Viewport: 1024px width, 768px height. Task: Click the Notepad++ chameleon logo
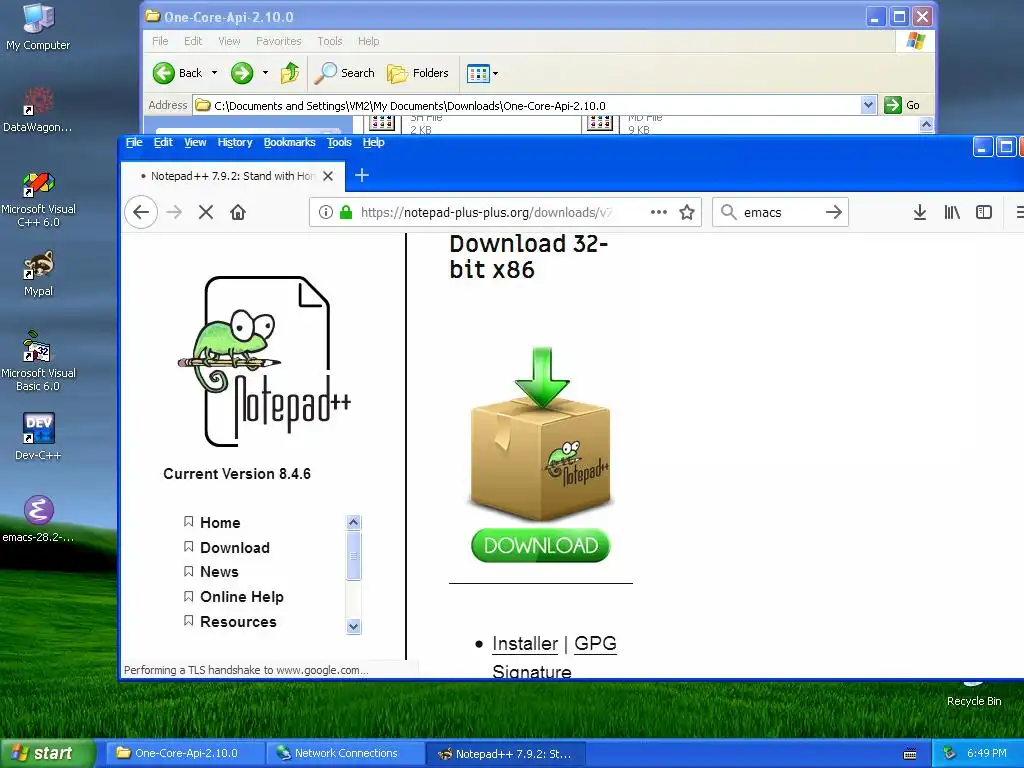tap(264, 361)
